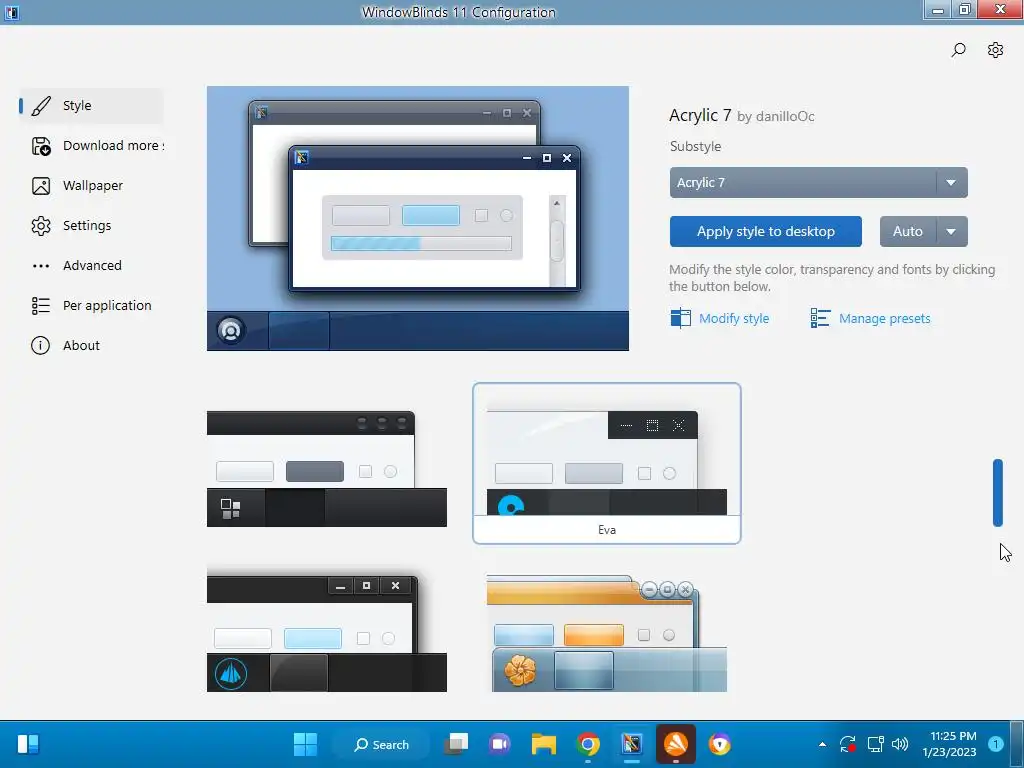Open the video chat app in taskbar
This screenshot has height=768, width=1024.
500,744
